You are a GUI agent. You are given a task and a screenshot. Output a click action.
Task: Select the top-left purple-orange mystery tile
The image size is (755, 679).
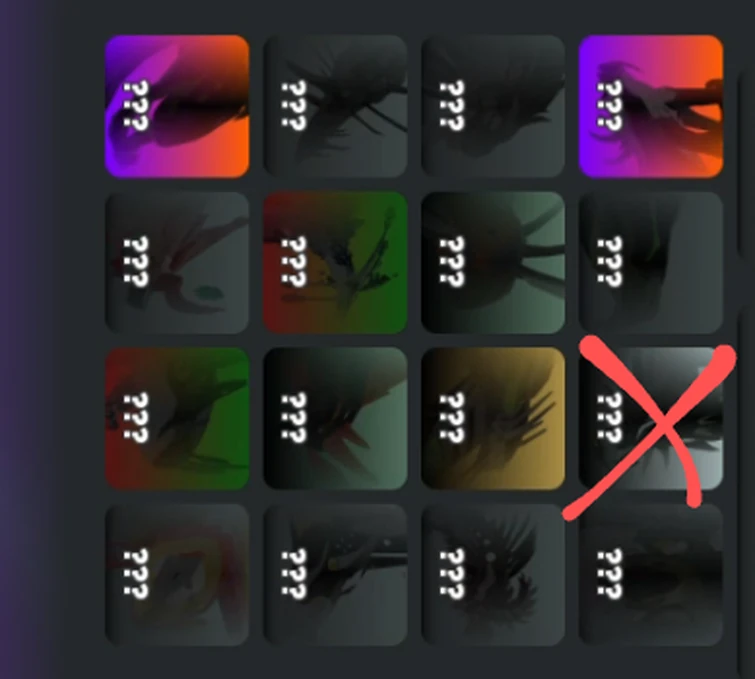pos(177,106)
